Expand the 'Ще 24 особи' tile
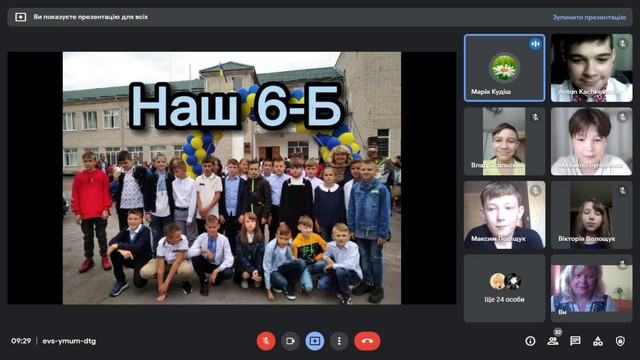Viewport: 640px width, 360px height. (x=504, y=288)
